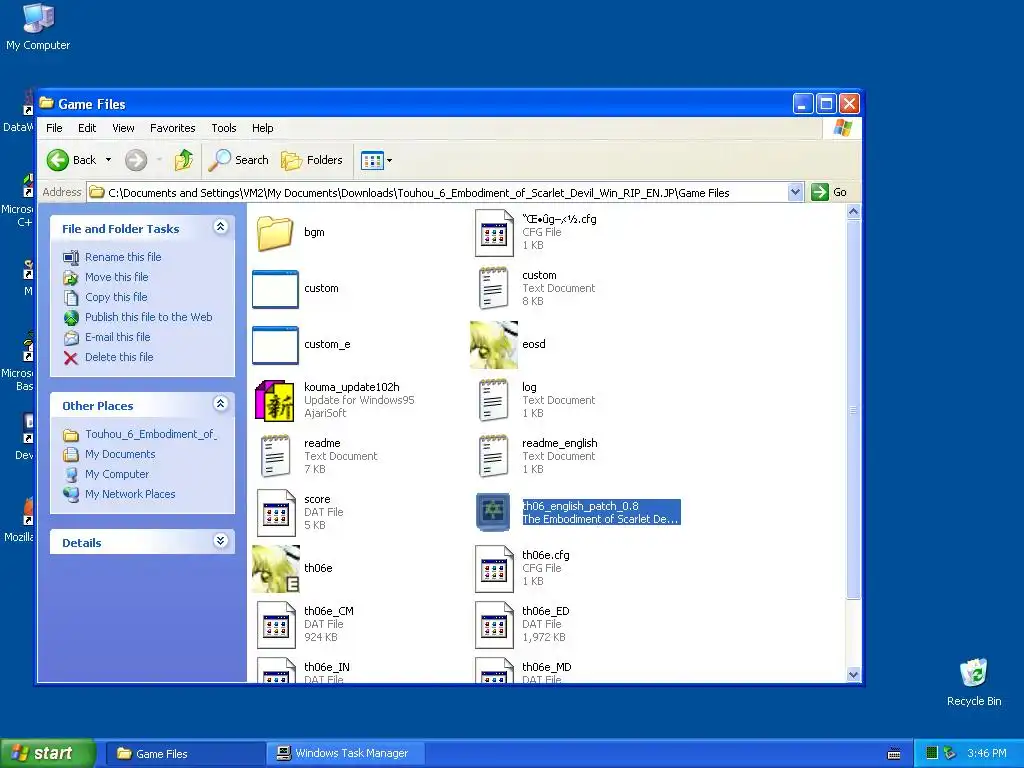Select the th06e_ED DAT file icon
Viewport: 1024px width, 768px height.
(494, 625)
